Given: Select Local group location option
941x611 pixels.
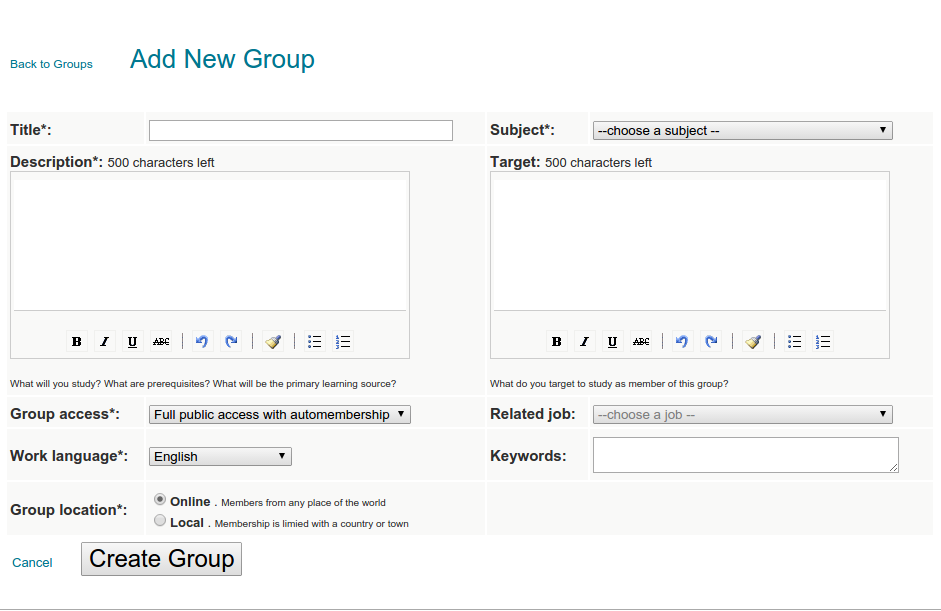Looking at the screenshot, I should (x=160, y=521).
